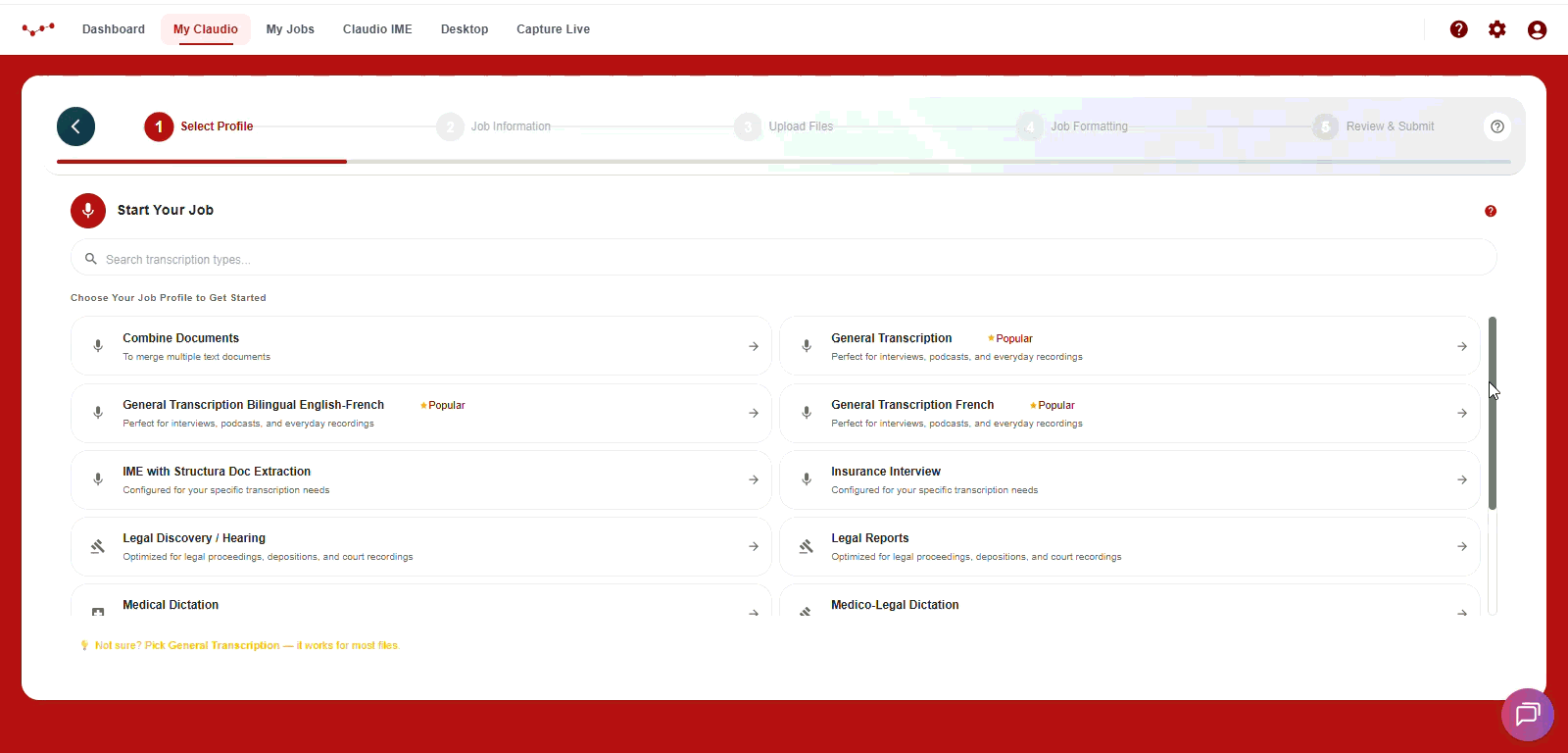Screen dimensions: 1568x753
Task: Click the red microphone Start Your Job icon
Action: pos(88,211)
